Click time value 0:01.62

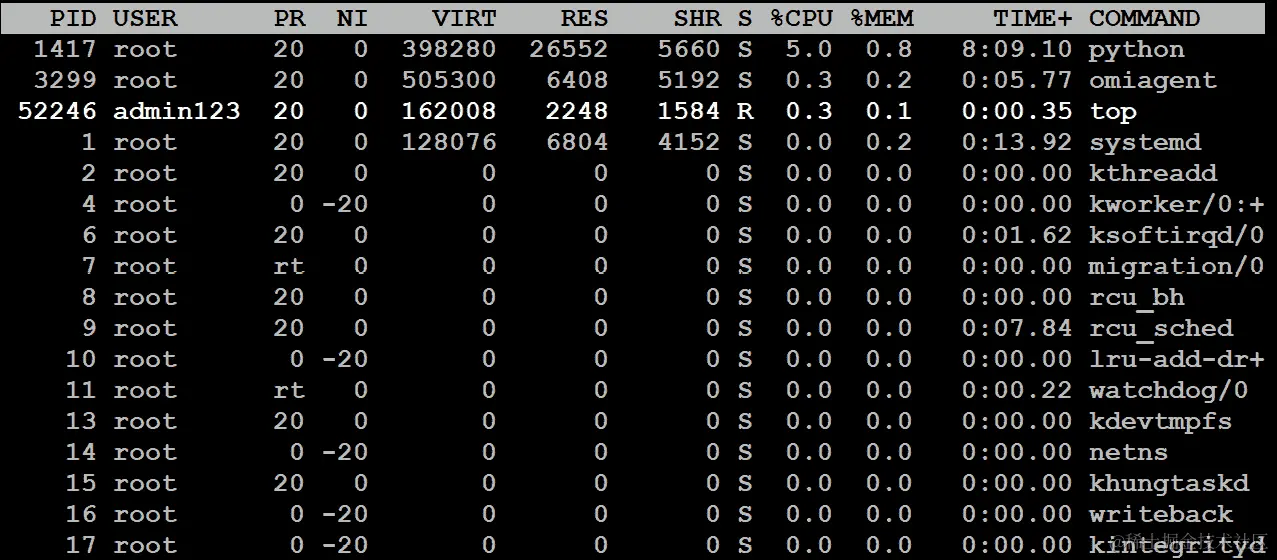point(1017,236)
